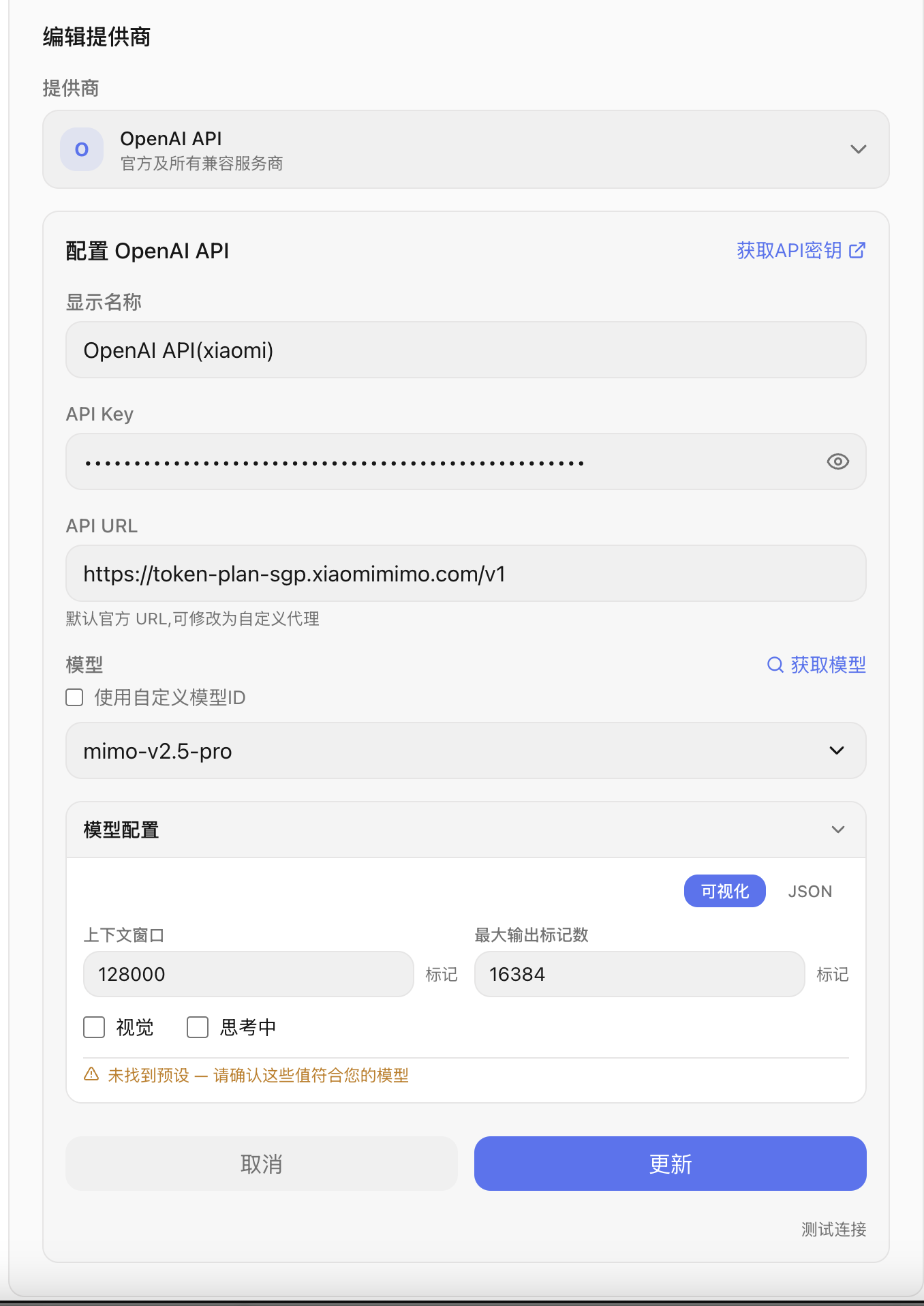Click the arrow in the model selector

click(x=837, y=750)
